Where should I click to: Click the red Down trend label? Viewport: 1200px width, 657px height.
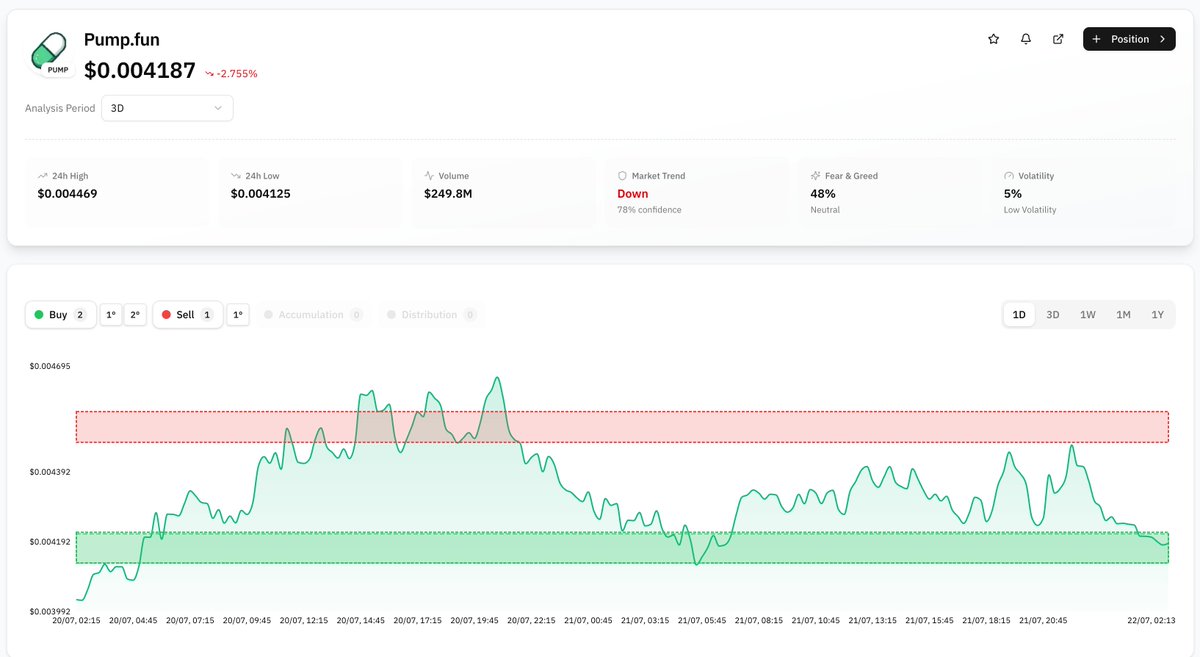point(633,194)
